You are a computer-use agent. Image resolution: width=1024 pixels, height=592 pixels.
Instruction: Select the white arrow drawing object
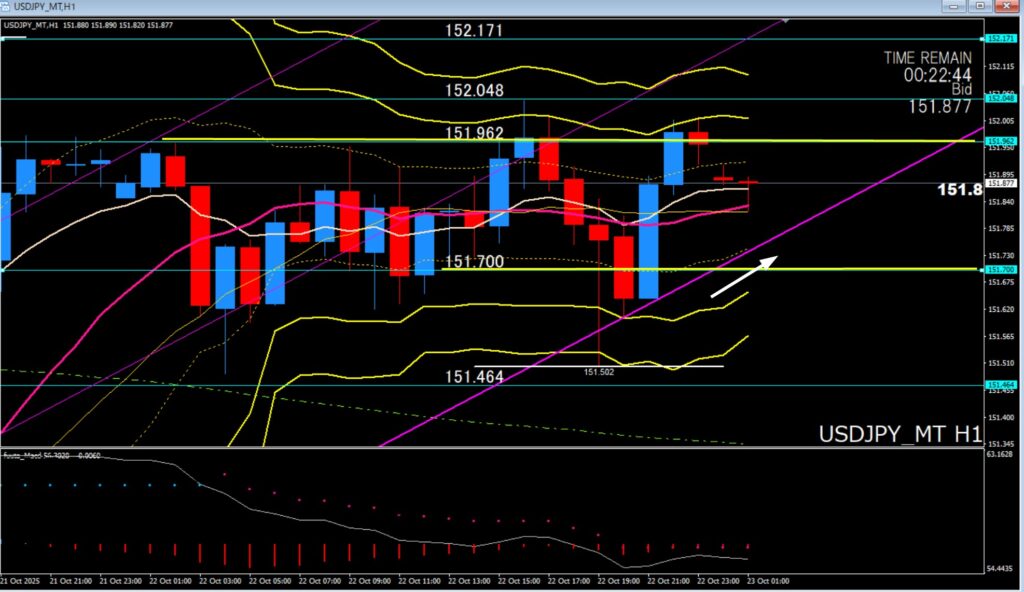pyautogui.click(x=743, y=276)
